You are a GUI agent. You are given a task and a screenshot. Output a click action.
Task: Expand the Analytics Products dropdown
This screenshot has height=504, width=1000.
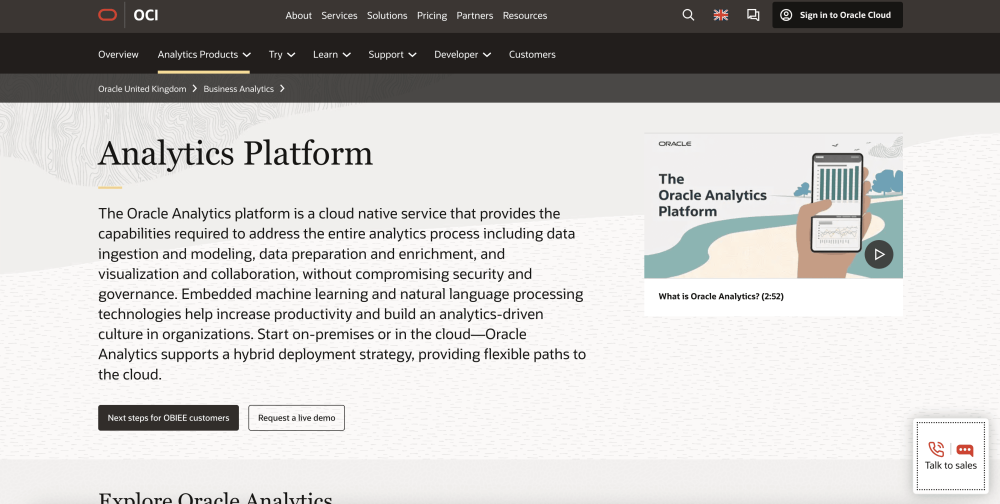click(x=203, y=54)
